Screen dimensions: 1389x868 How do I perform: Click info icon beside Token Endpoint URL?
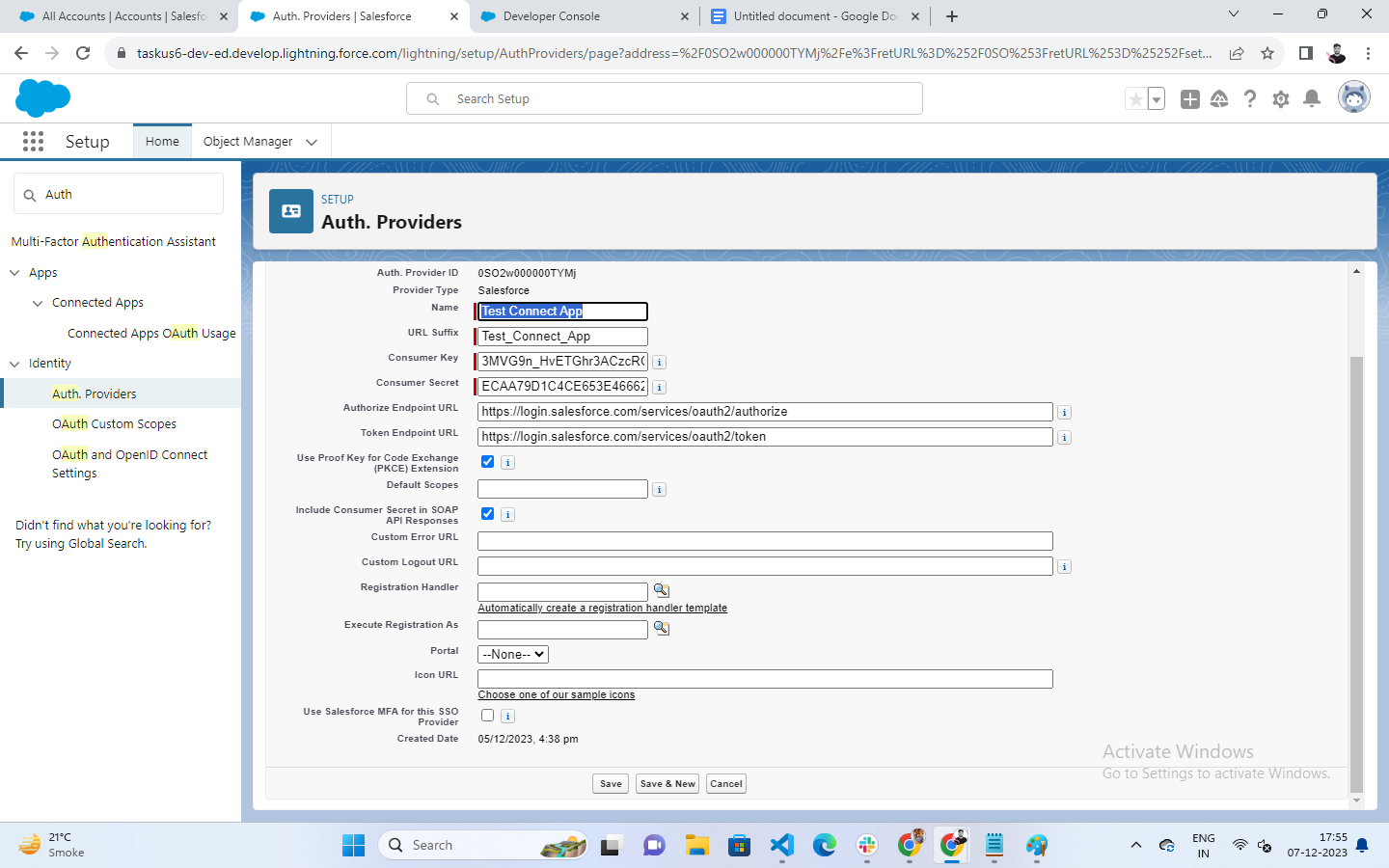pos(1065,438)
